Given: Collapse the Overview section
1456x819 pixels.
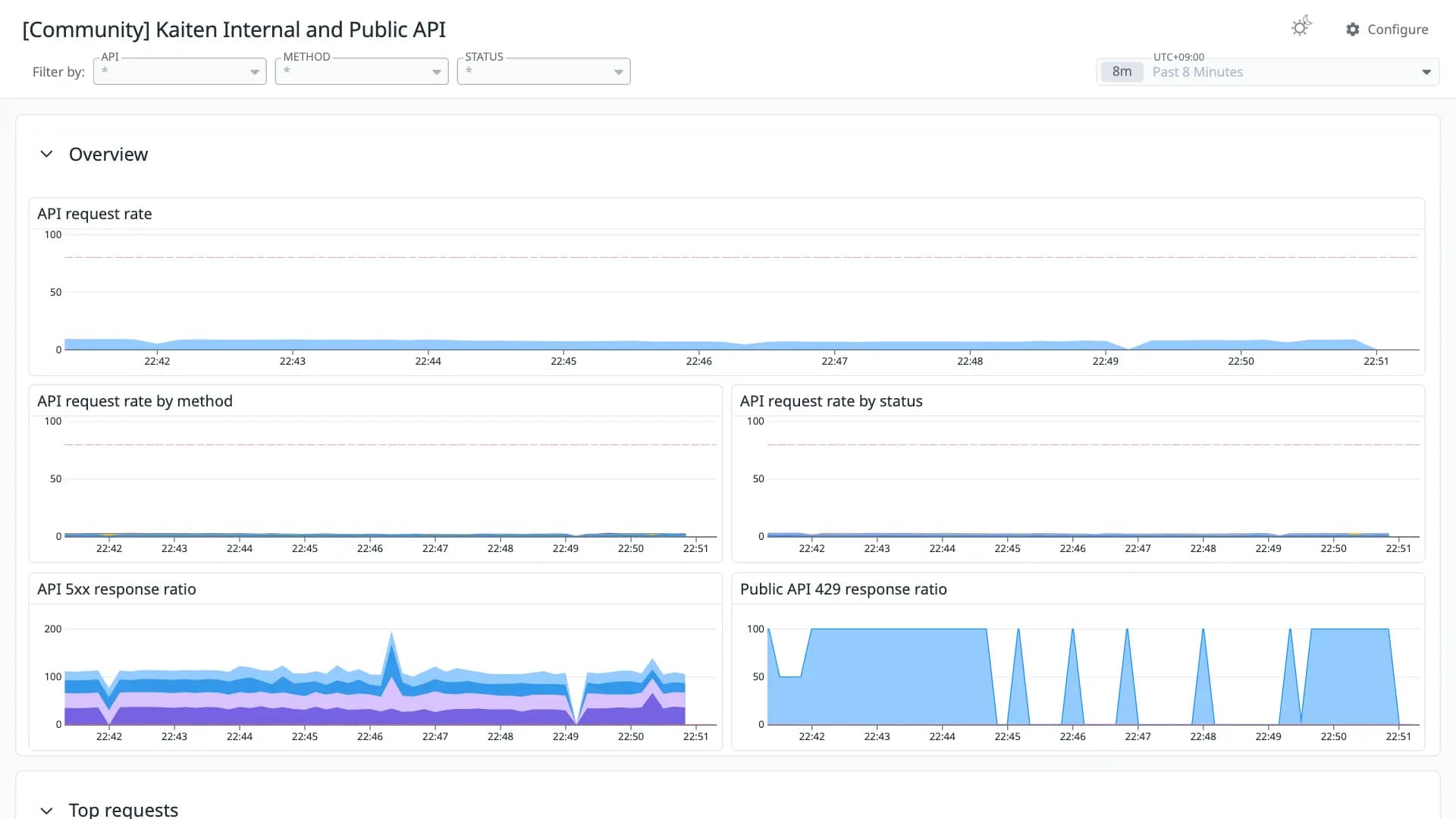Looking at the screenshot, I should point(46,154).
